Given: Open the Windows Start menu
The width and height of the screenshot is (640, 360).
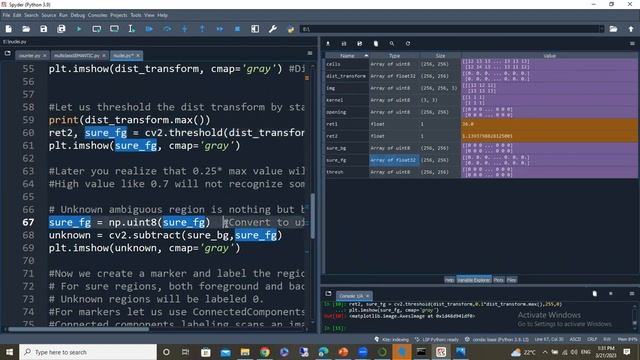Looking at the screenshot, I should pyautogui.click(x=9, y=352).
